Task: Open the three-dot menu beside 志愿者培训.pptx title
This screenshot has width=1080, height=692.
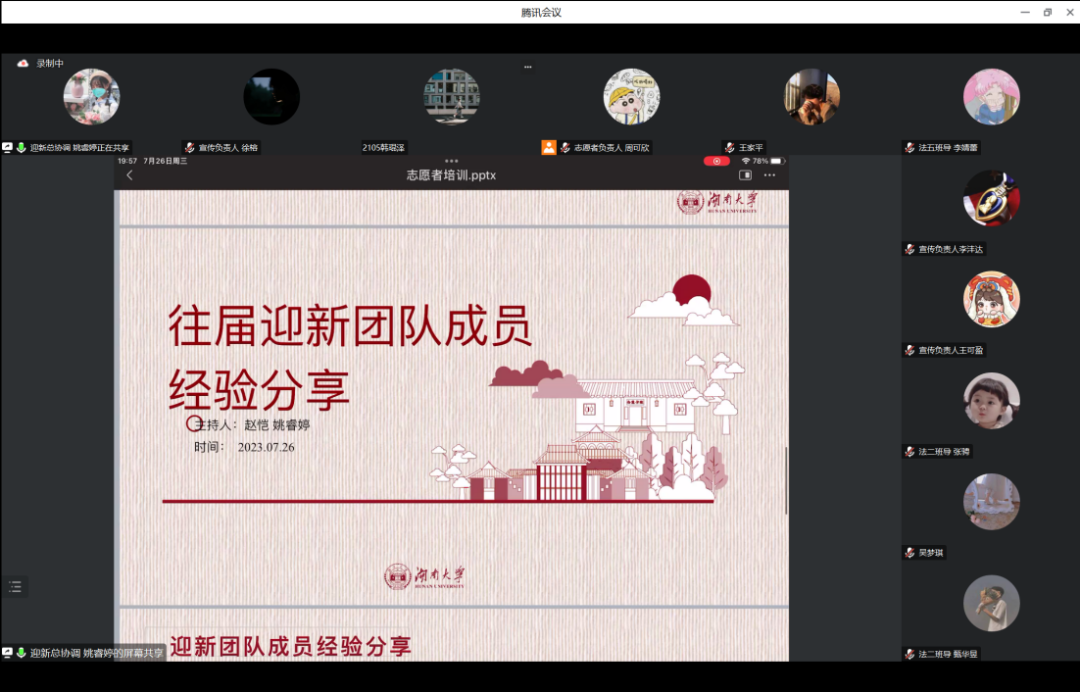Action: [x=769, y=176]
